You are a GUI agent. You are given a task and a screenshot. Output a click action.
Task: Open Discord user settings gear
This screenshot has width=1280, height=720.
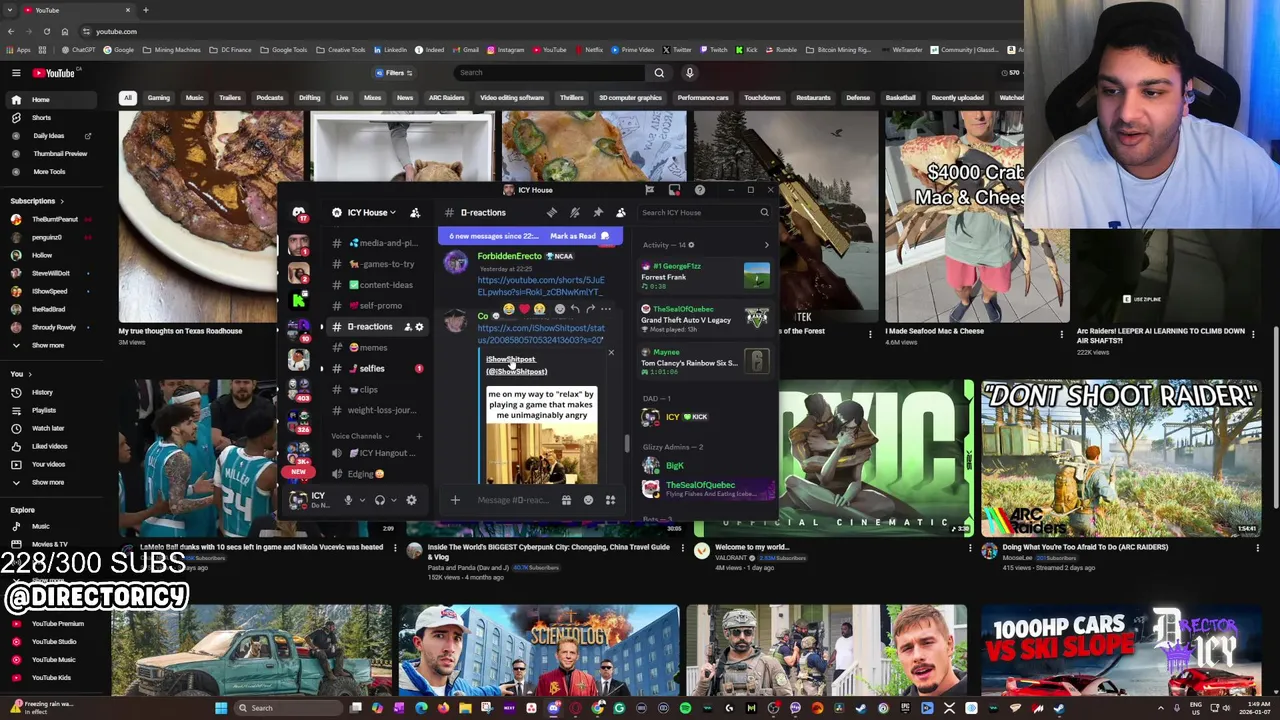(x=411, y=500)
